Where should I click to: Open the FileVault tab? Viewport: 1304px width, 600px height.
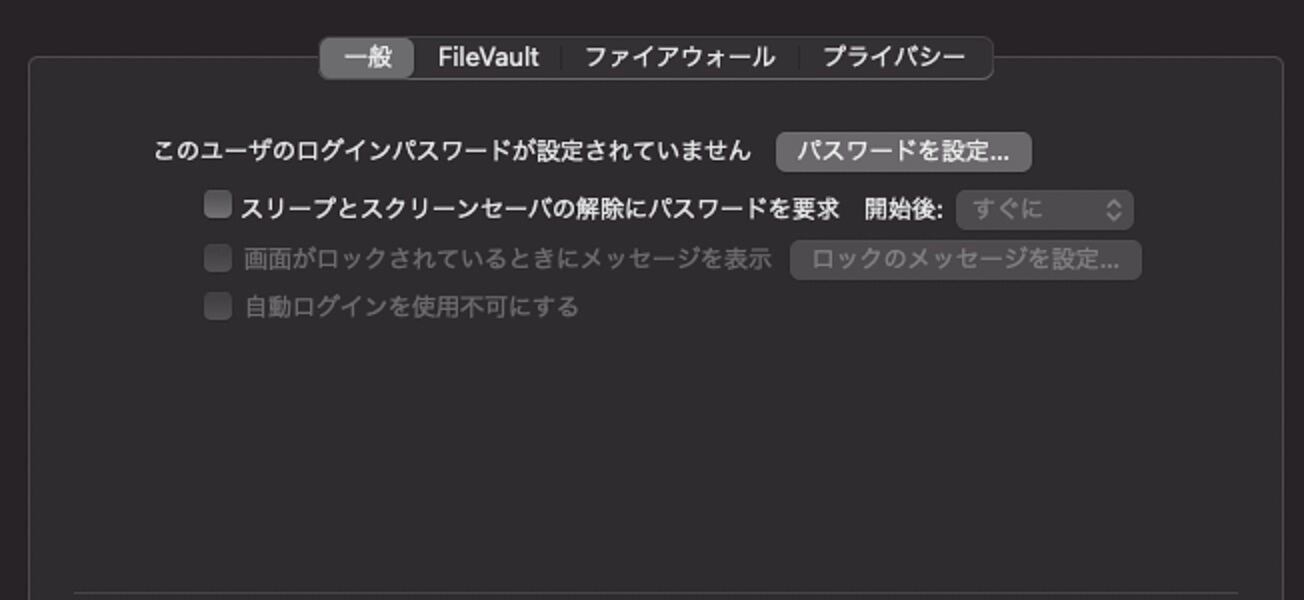pyautogui.click(x=488, y=57)
